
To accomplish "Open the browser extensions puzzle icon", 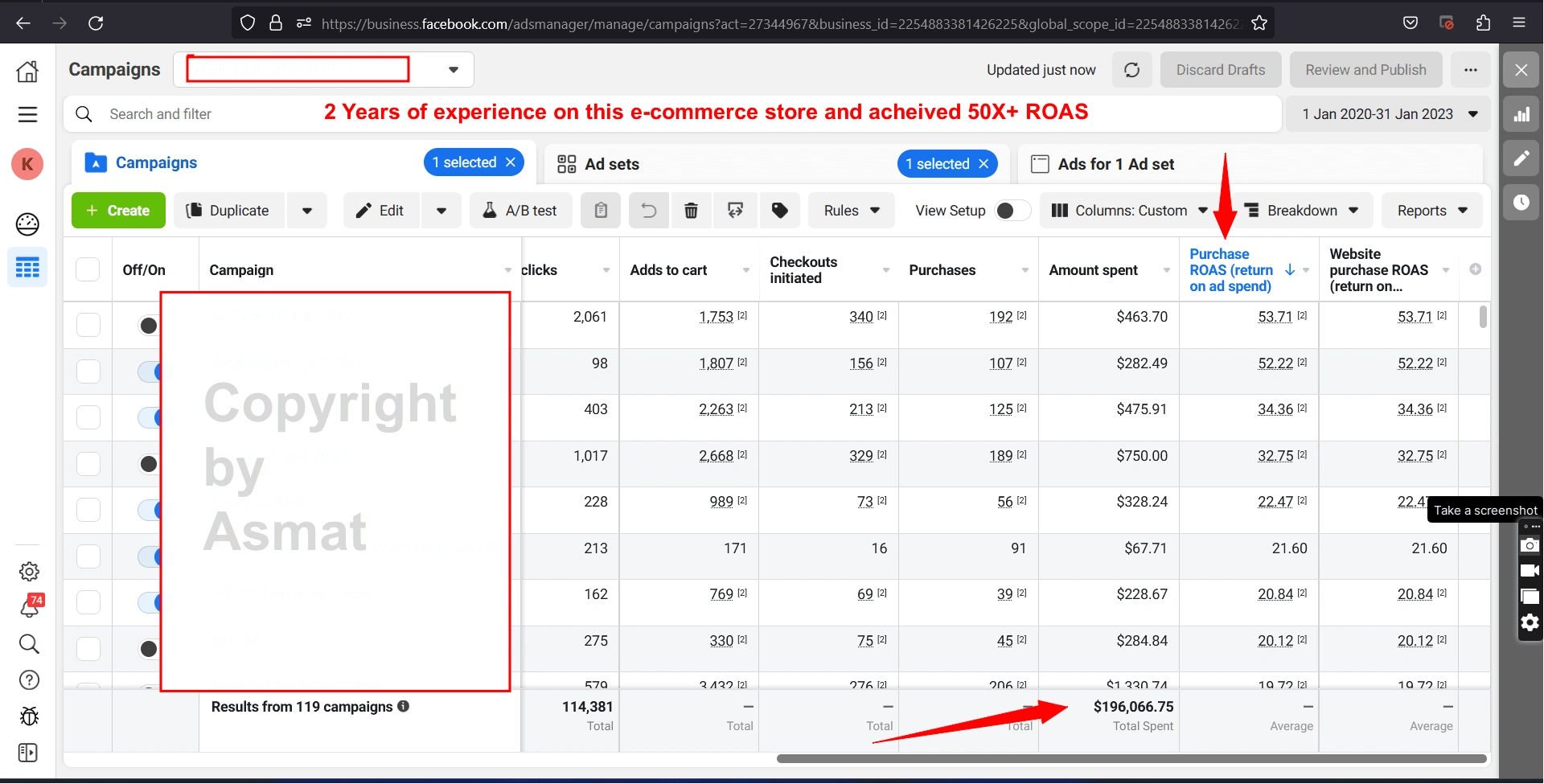I will pyautogui.click(x=1484, y=23).
